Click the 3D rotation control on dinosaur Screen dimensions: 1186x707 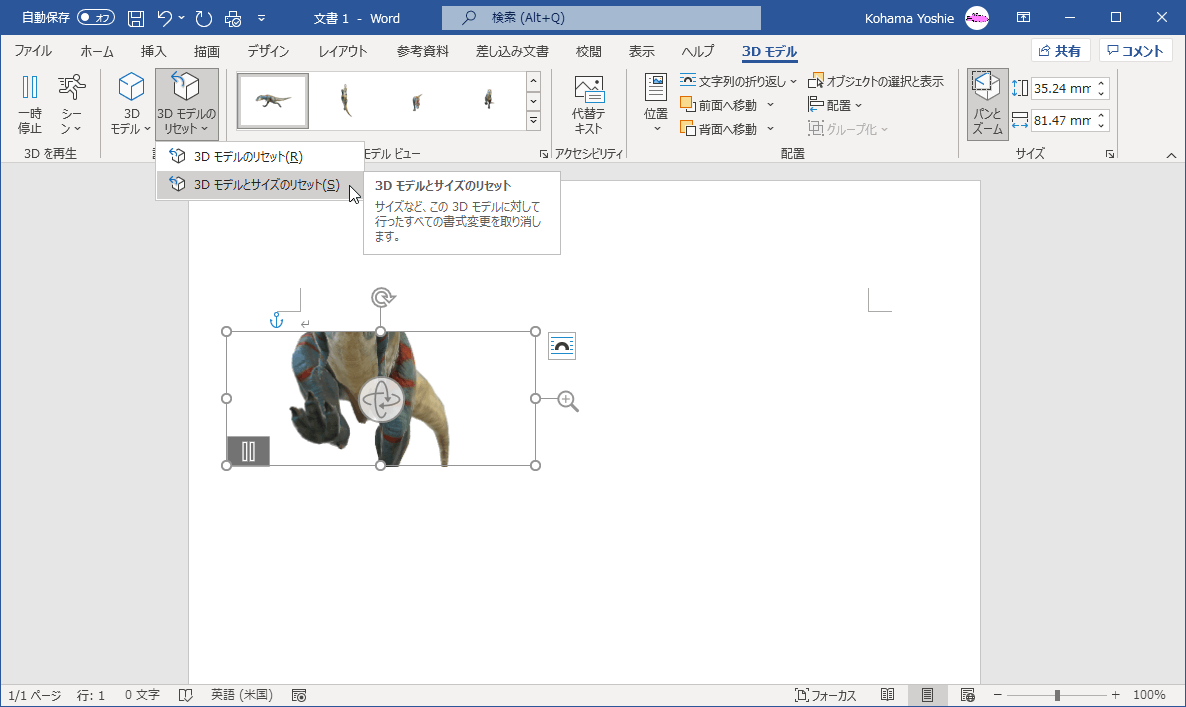click(x=380, y=399)
